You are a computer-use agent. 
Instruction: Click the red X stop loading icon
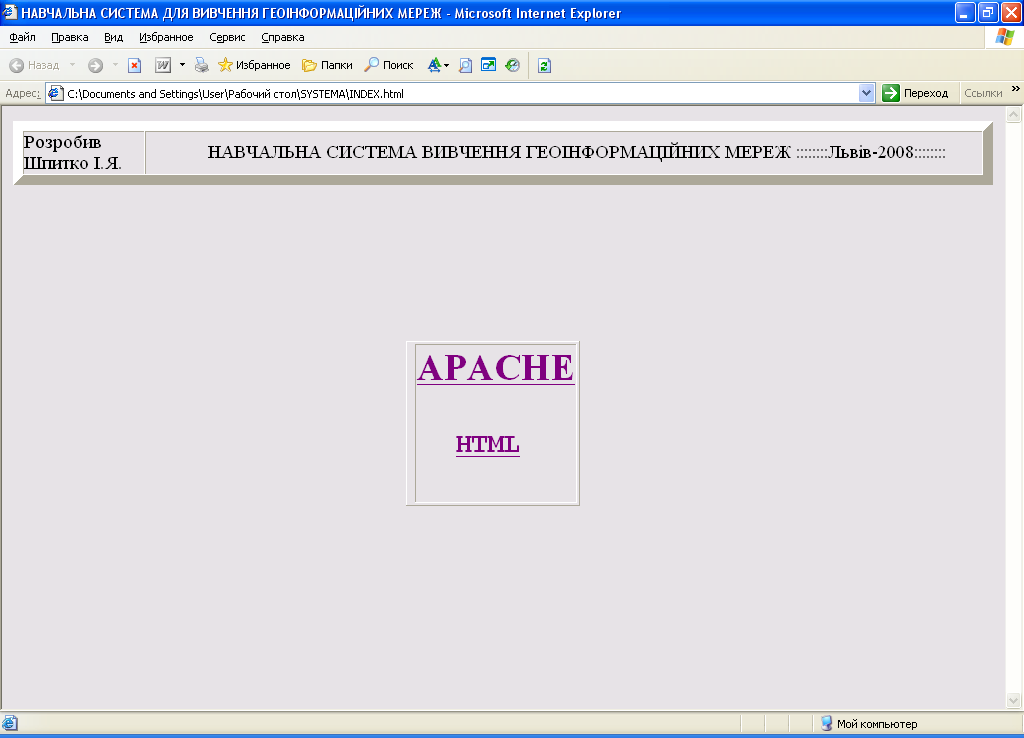coord(135,65)
